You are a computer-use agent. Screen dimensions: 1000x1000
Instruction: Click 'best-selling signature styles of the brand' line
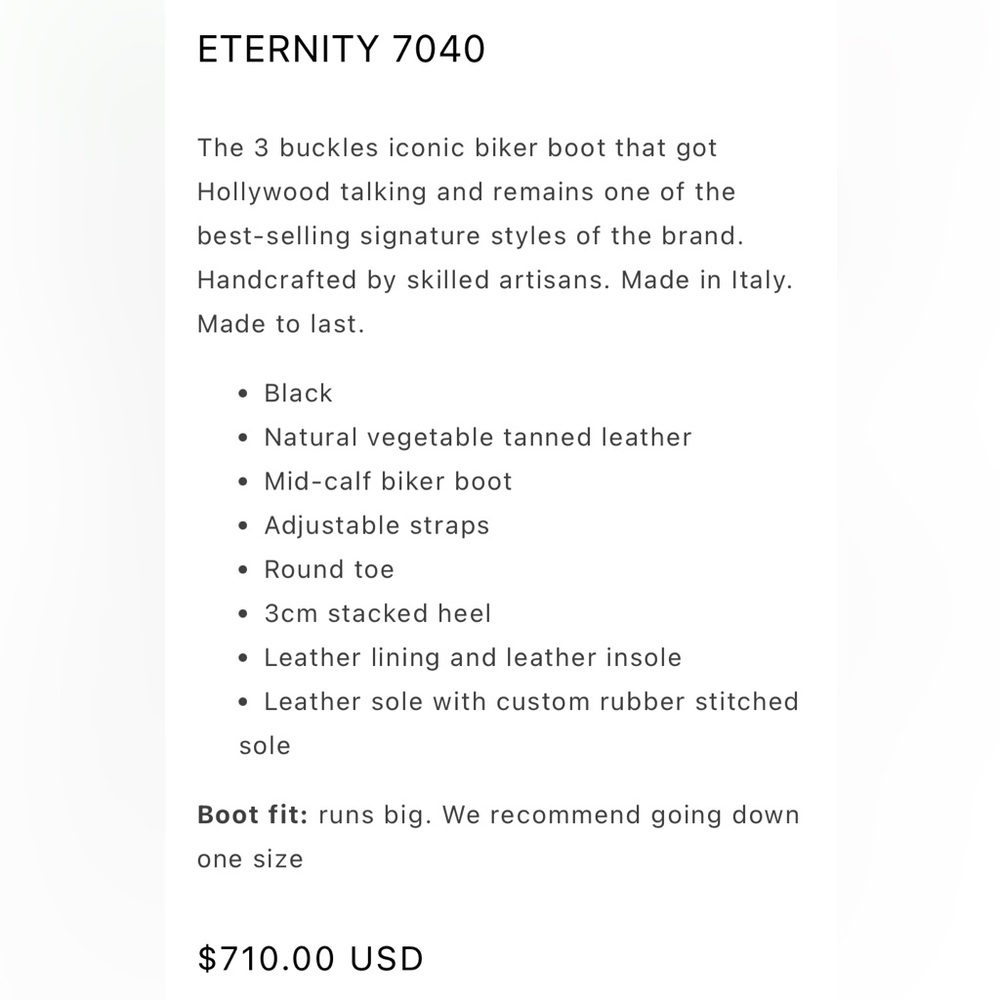point(471,236)
